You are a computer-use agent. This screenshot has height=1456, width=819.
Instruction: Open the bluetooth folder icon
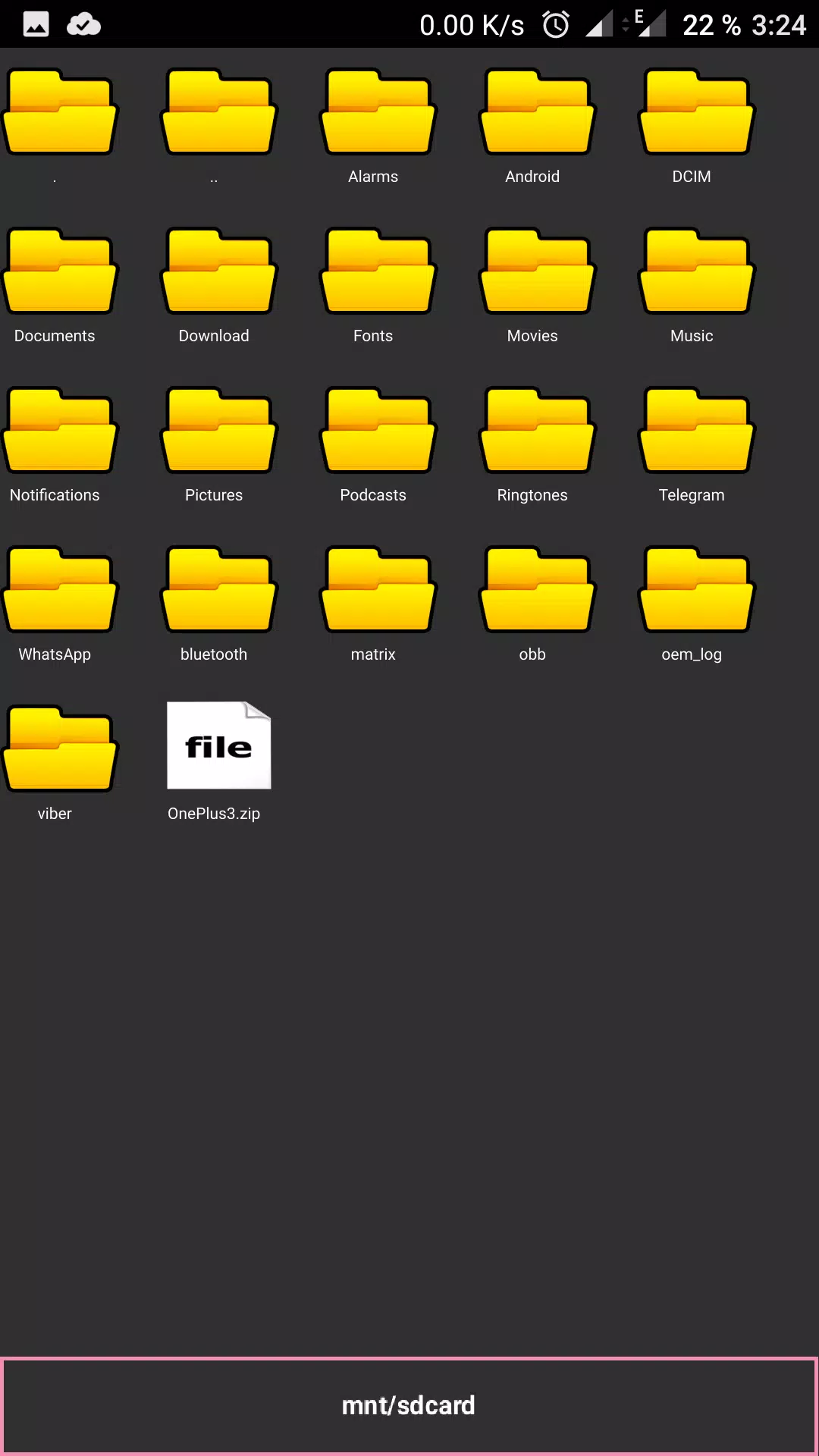pos(219,590)
